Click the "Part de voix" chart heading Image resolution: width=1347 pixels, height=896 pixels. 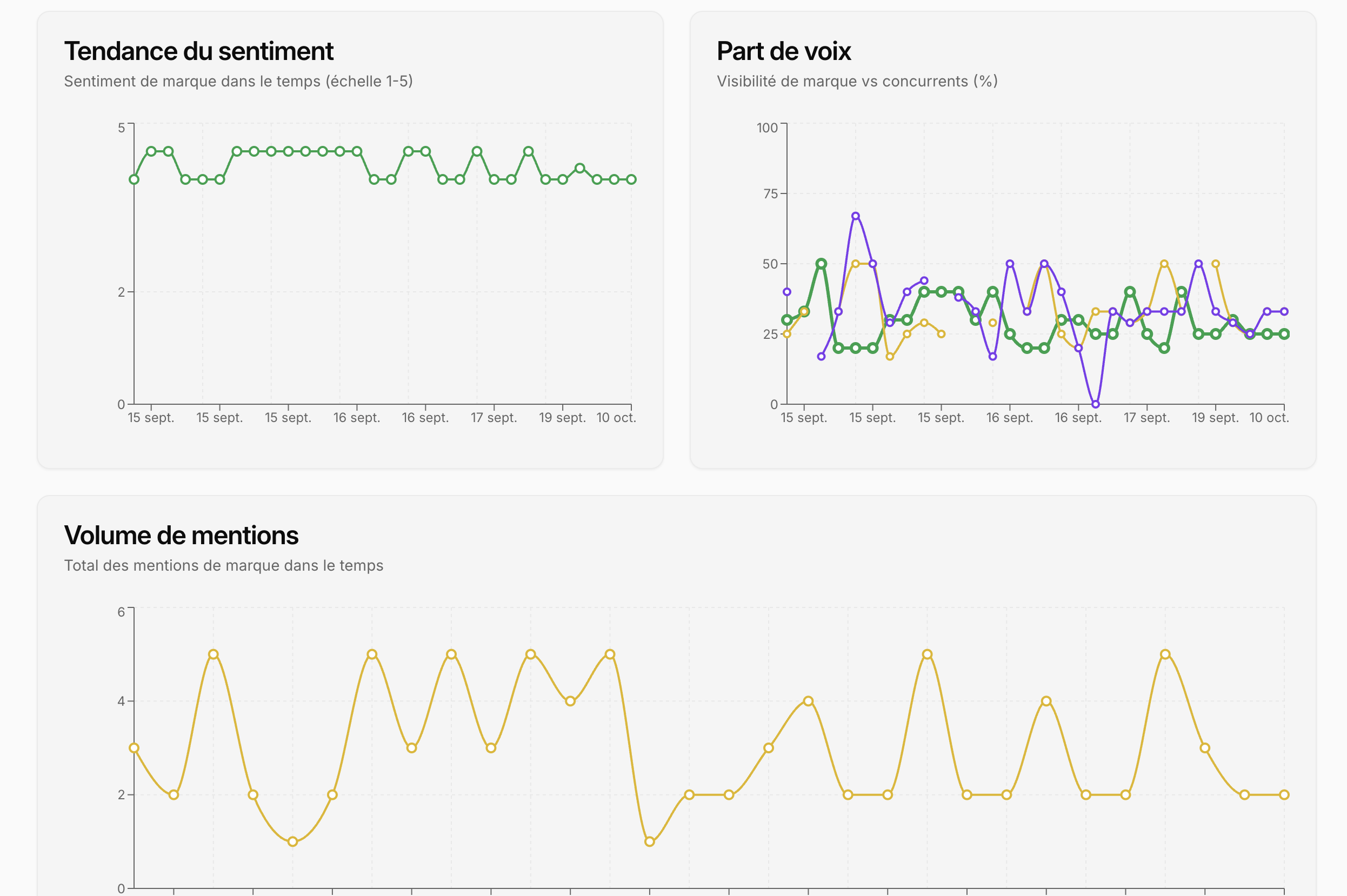point(784,51)
